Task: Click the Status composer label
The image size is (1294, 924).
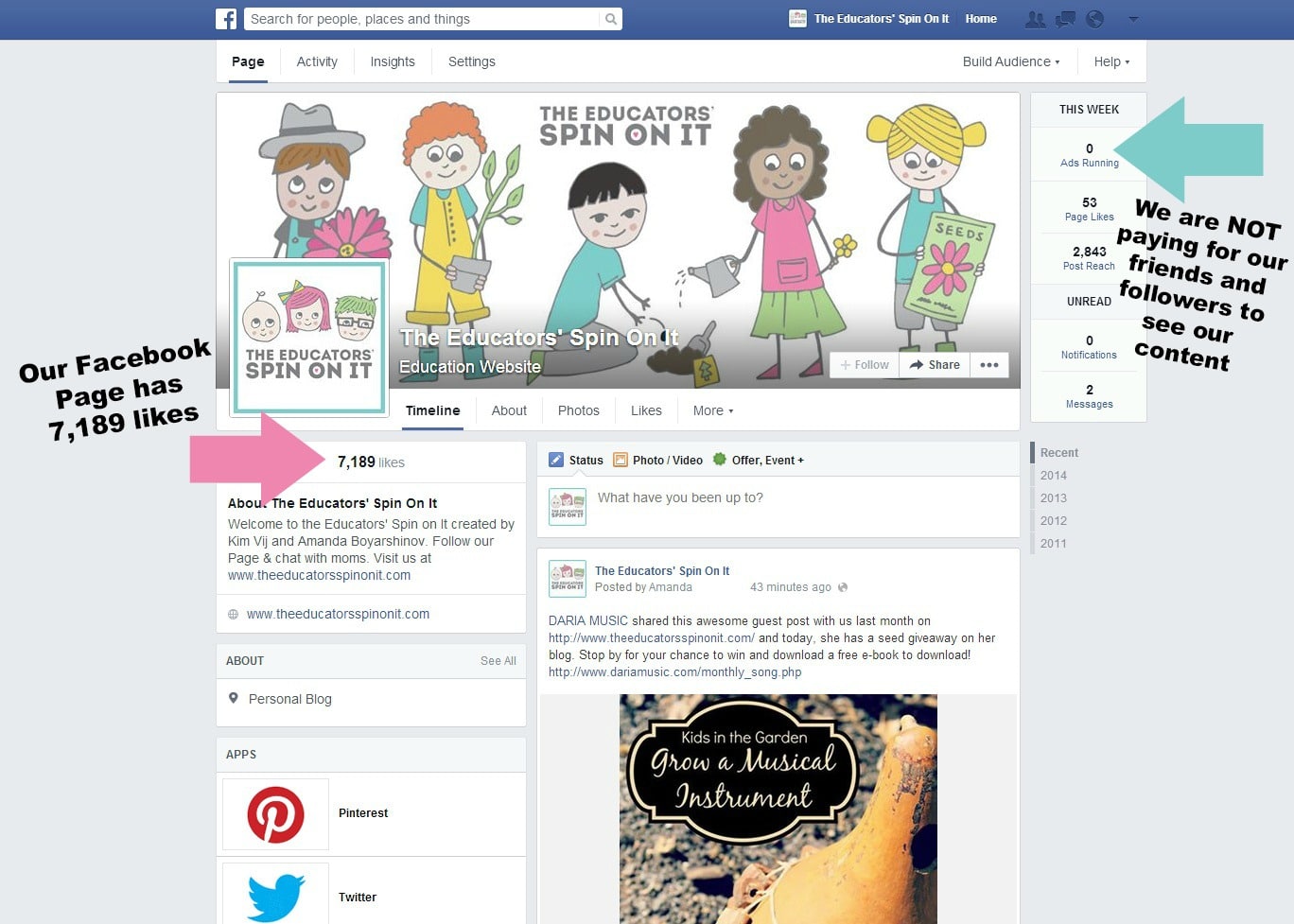Action: coord(586,461)
